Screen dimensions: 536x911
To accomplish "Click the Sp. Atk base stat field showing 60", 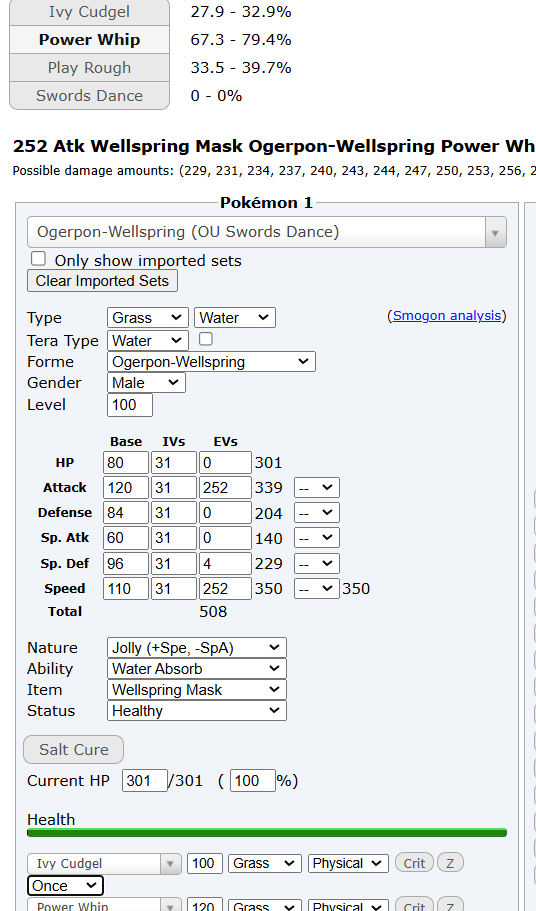I will pos(126,538).
